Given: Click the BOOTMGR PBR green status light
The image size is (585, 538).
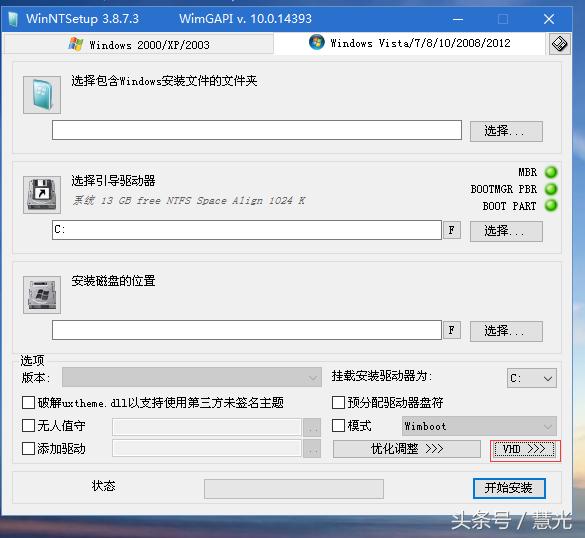Looking at the screenshot, I should pos(551,189).
